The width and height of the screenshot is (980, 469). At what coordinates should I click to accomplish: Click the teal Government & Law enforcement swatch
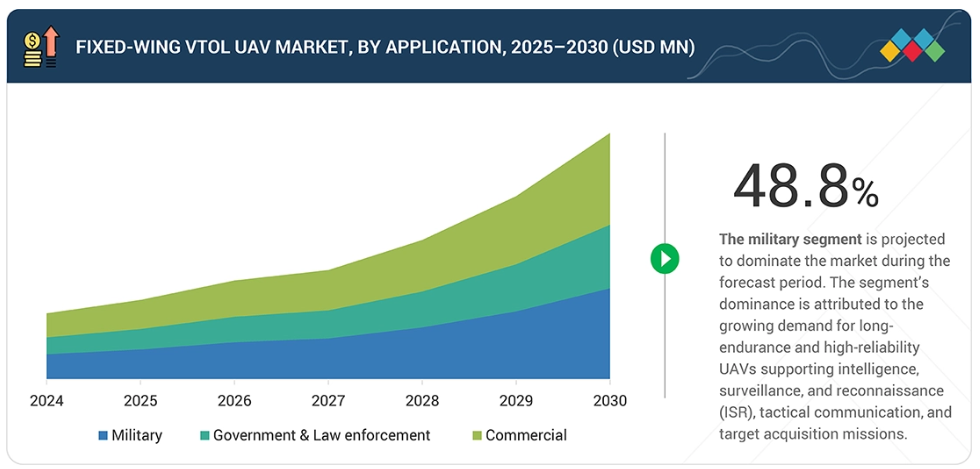pyautogui.click(x=205, y=436)
